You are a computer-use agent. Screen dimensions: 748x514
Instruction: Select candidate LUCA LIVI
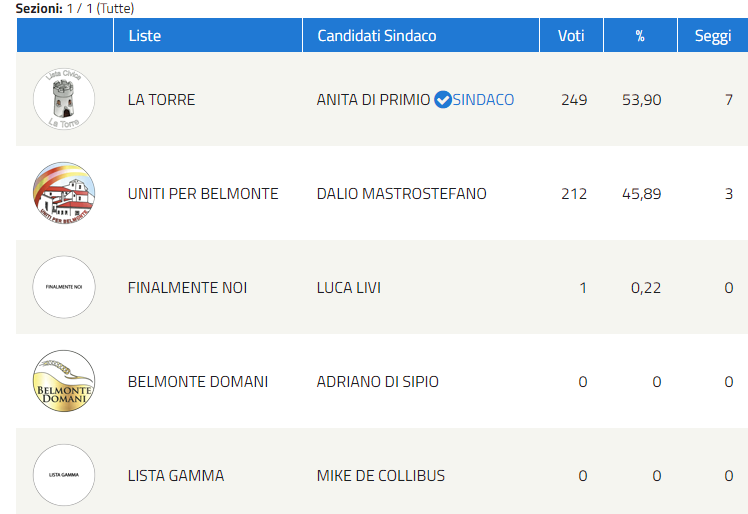pyautogui.click(x=349, y=288)
